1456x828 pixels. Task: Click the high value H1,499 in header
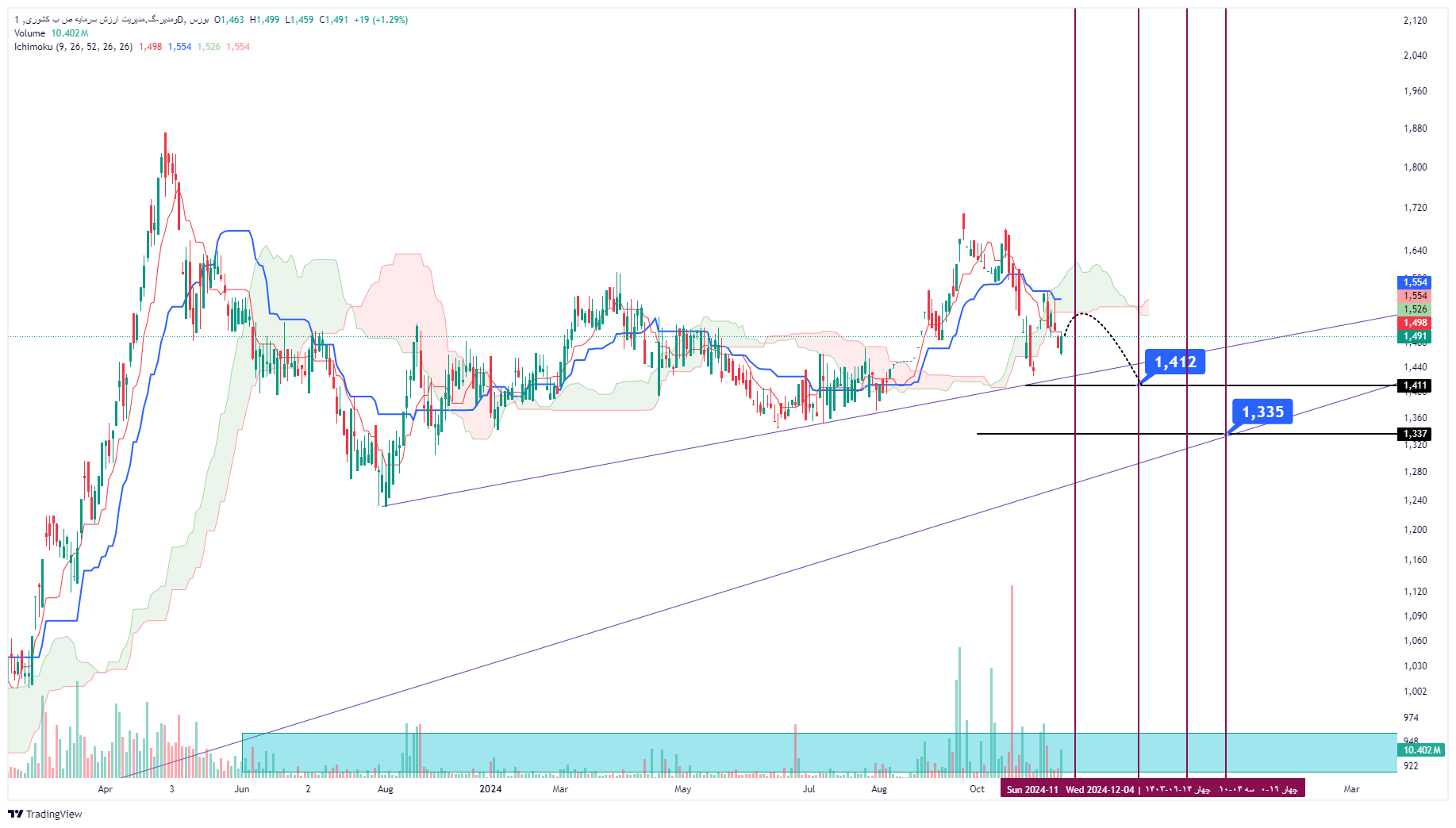pyautogui.click(x=265, y=20)
